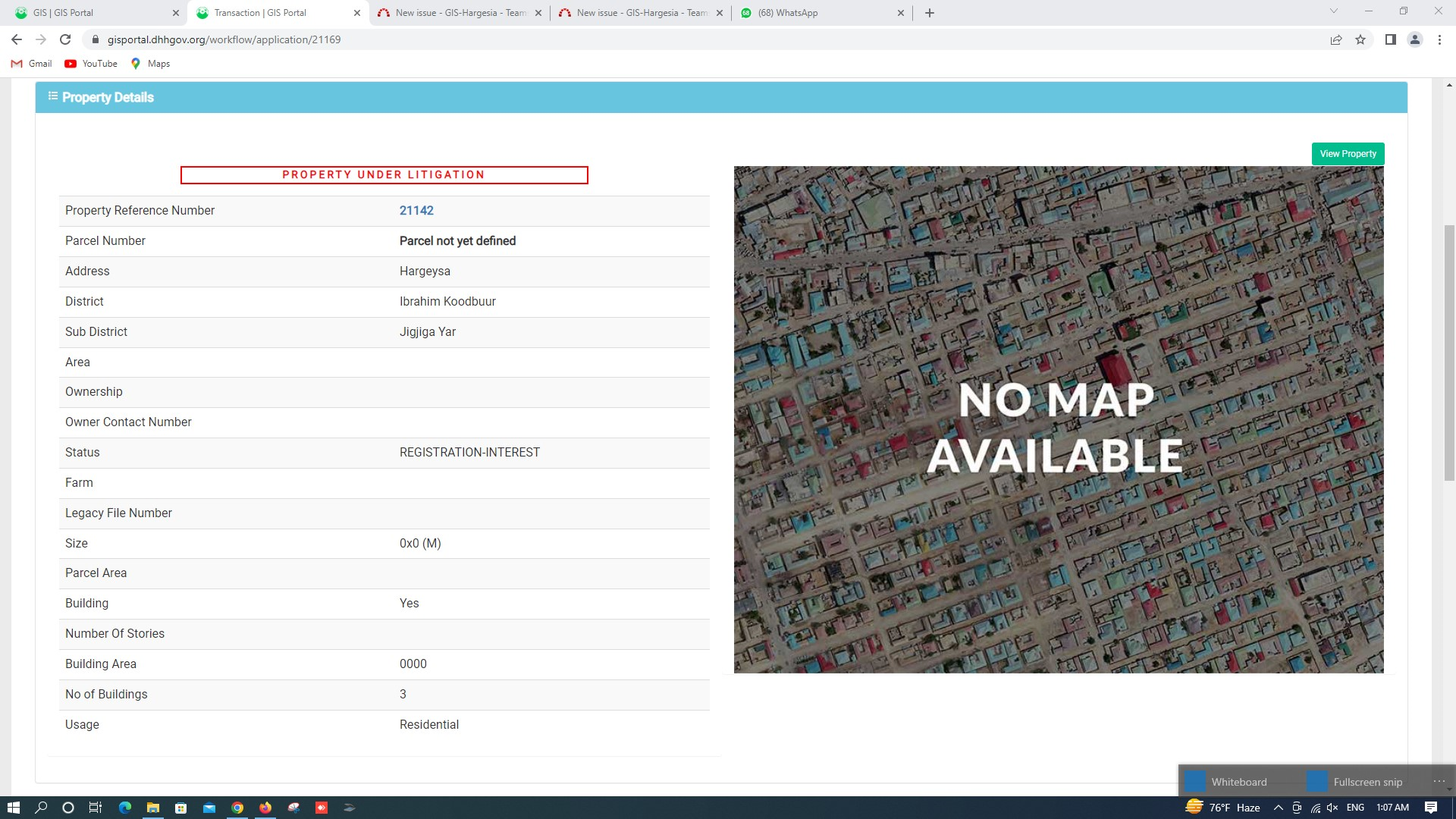This screenshot has width=1456, height=819.
Task: Open a new browser tab
Action: click(x=930, y=13)
